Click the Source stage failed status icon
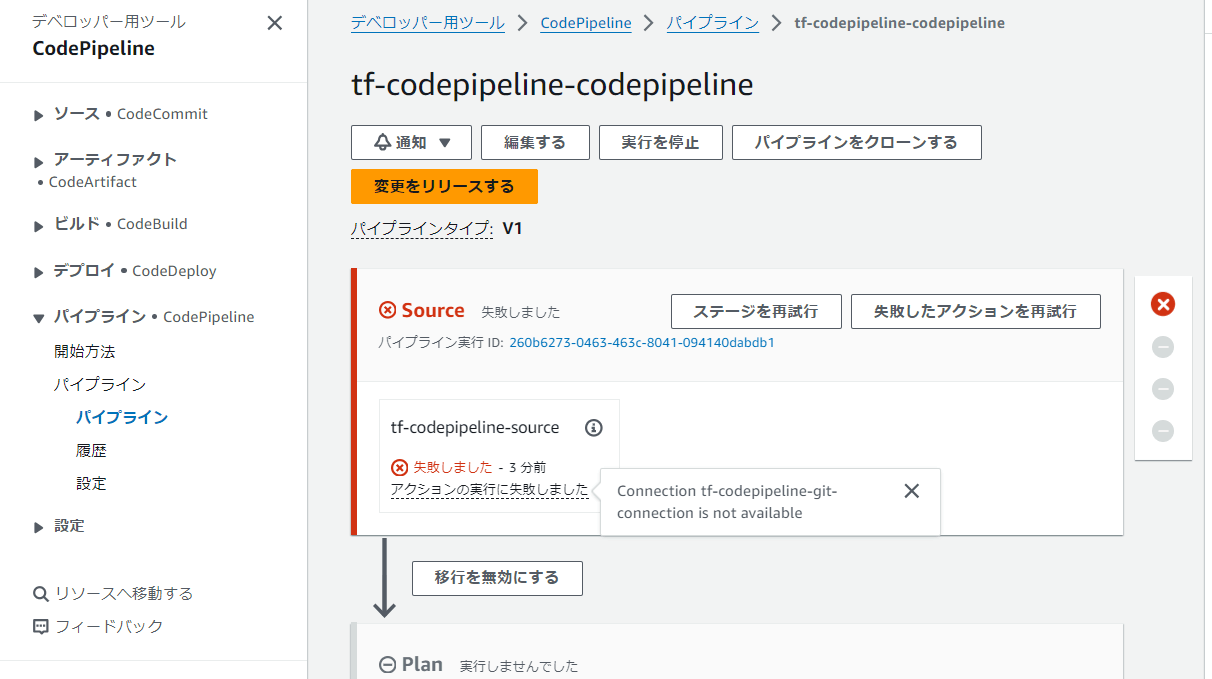The width and height of the screenshot is (1212, 679). (x=388, y=311)
